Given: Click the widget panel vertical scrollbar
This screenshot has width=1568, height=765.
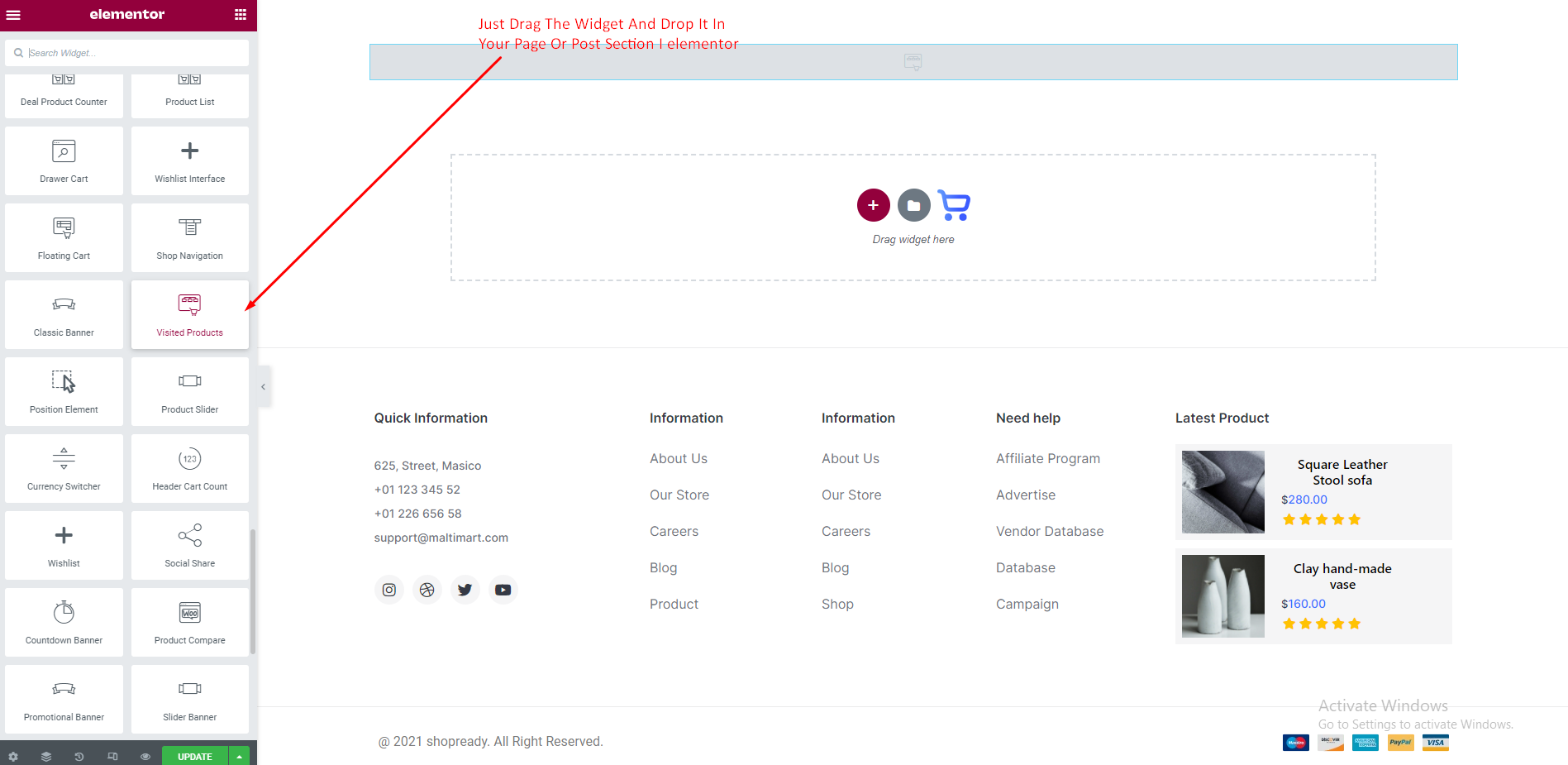Looking at the screenshot, I should tap(253, 591).
